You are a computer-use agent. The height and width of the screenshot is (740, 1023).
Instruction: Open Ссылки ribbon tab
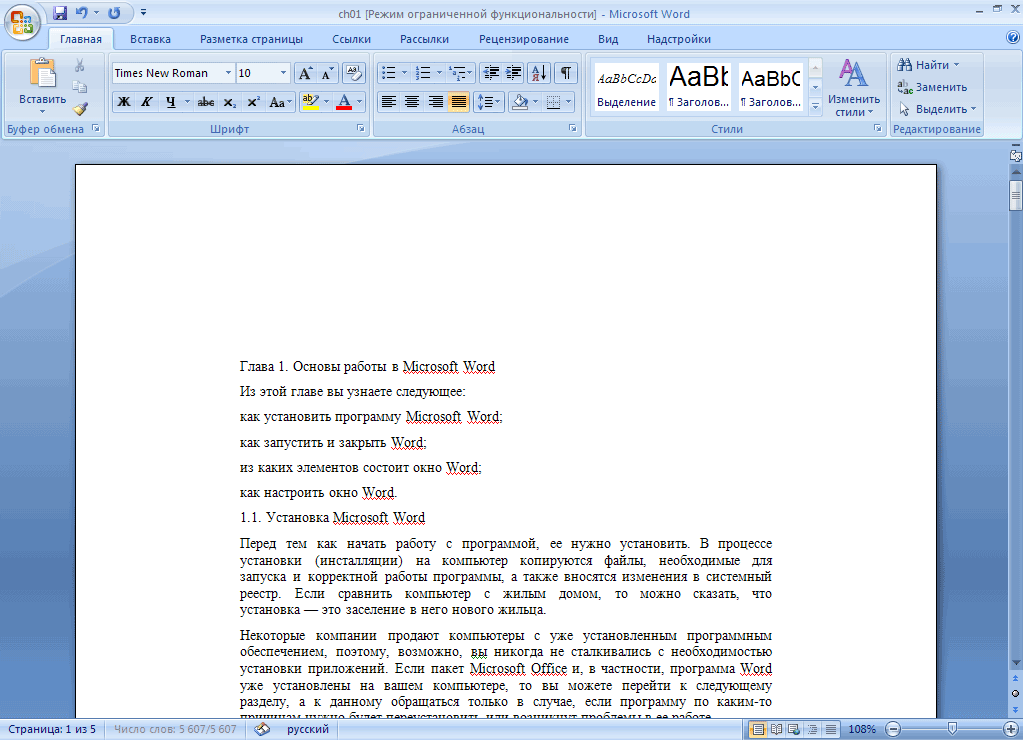tap(351, 39)
